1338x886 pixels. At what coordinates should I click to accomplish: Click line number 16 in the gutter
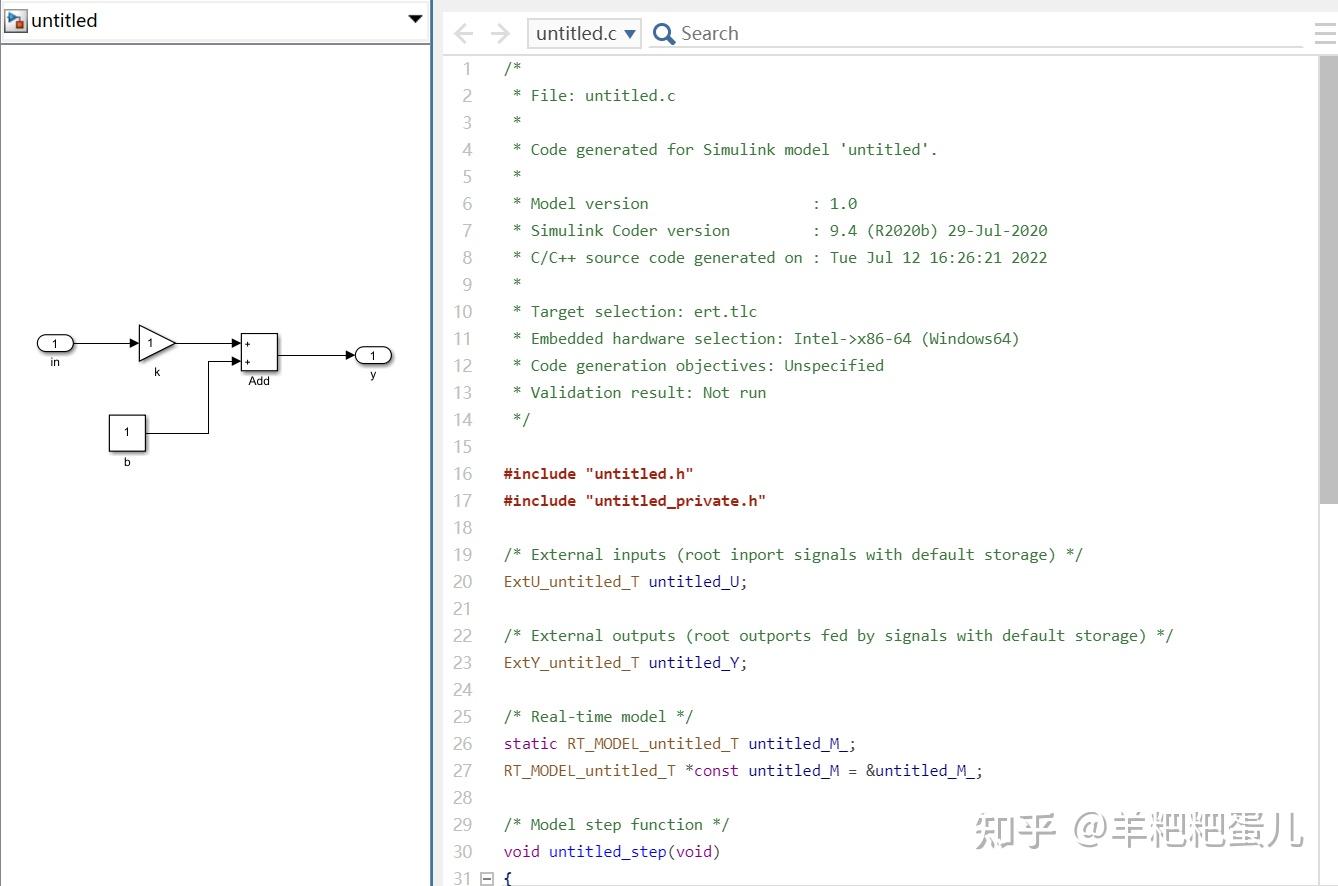click(x=462, y=473)
